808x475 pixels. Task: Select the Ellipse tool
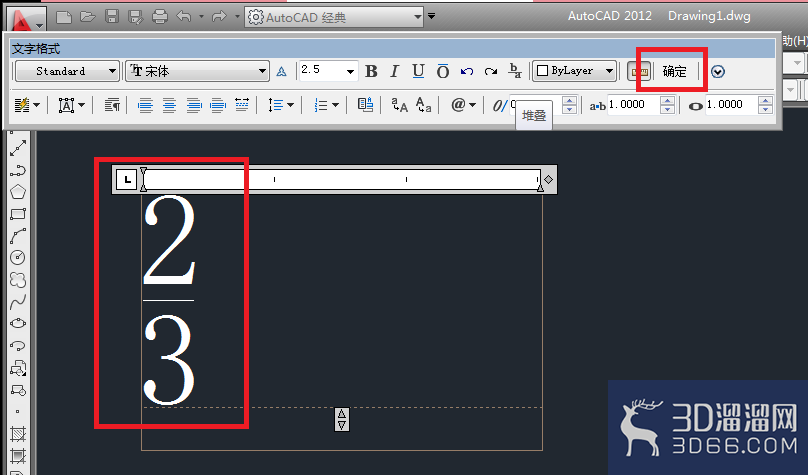[x=18, y=324]
